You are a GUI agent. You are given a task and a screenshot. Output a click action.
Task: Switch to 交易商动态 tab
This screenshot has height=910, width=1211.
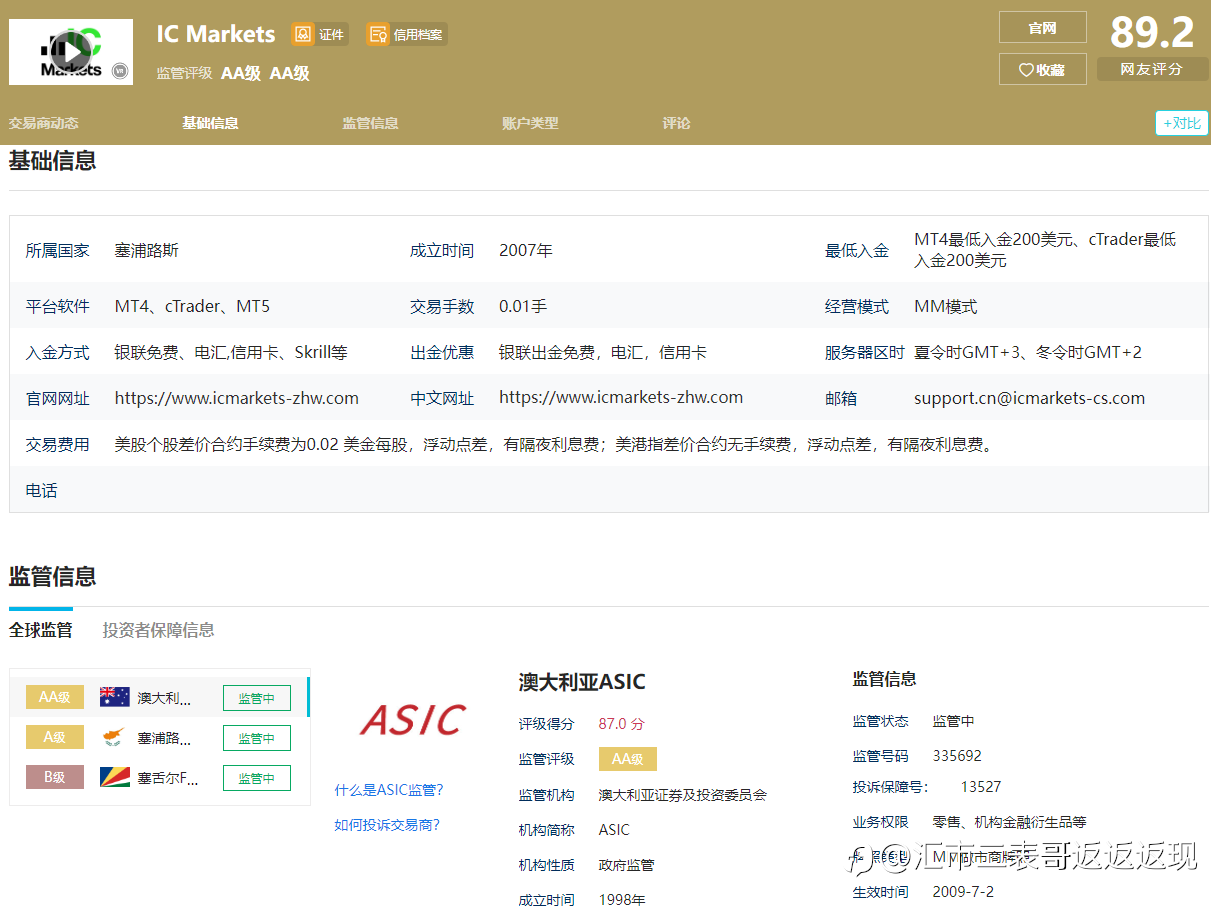coord(44,123)
